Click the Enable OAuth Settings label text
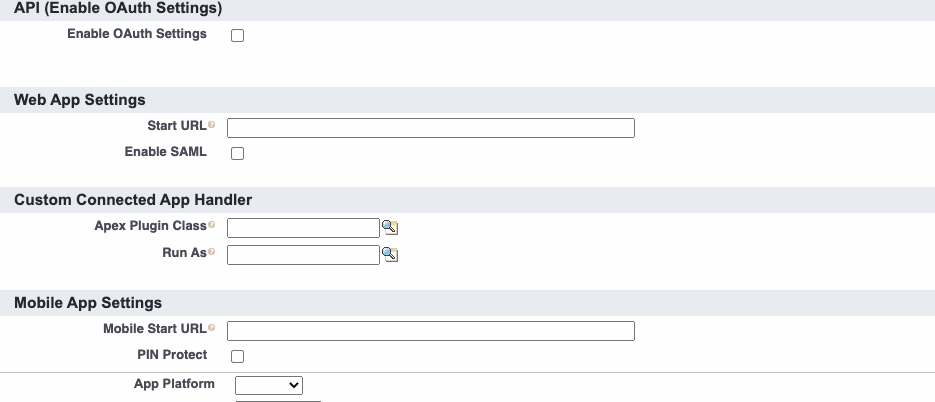This screenshot has height=402, width=935. 137,34
